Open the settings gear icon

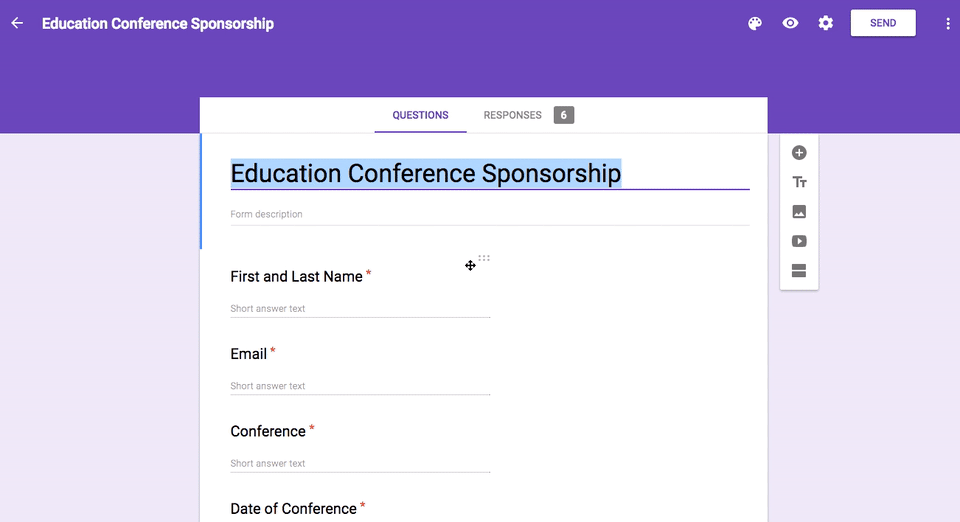click(x=826, y=23)
